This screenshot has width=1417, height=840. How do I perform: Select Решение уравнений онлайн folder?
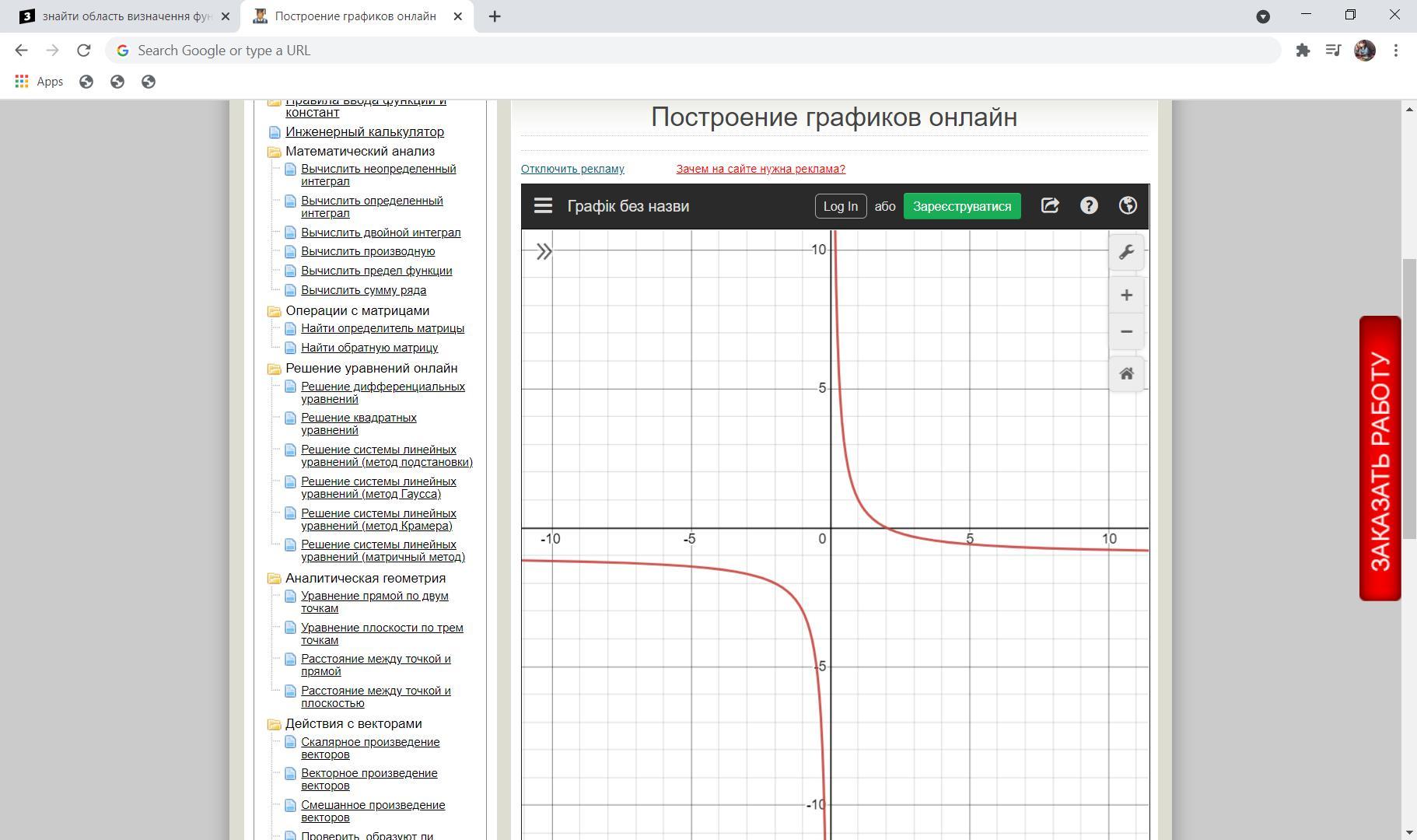(372, 369)
